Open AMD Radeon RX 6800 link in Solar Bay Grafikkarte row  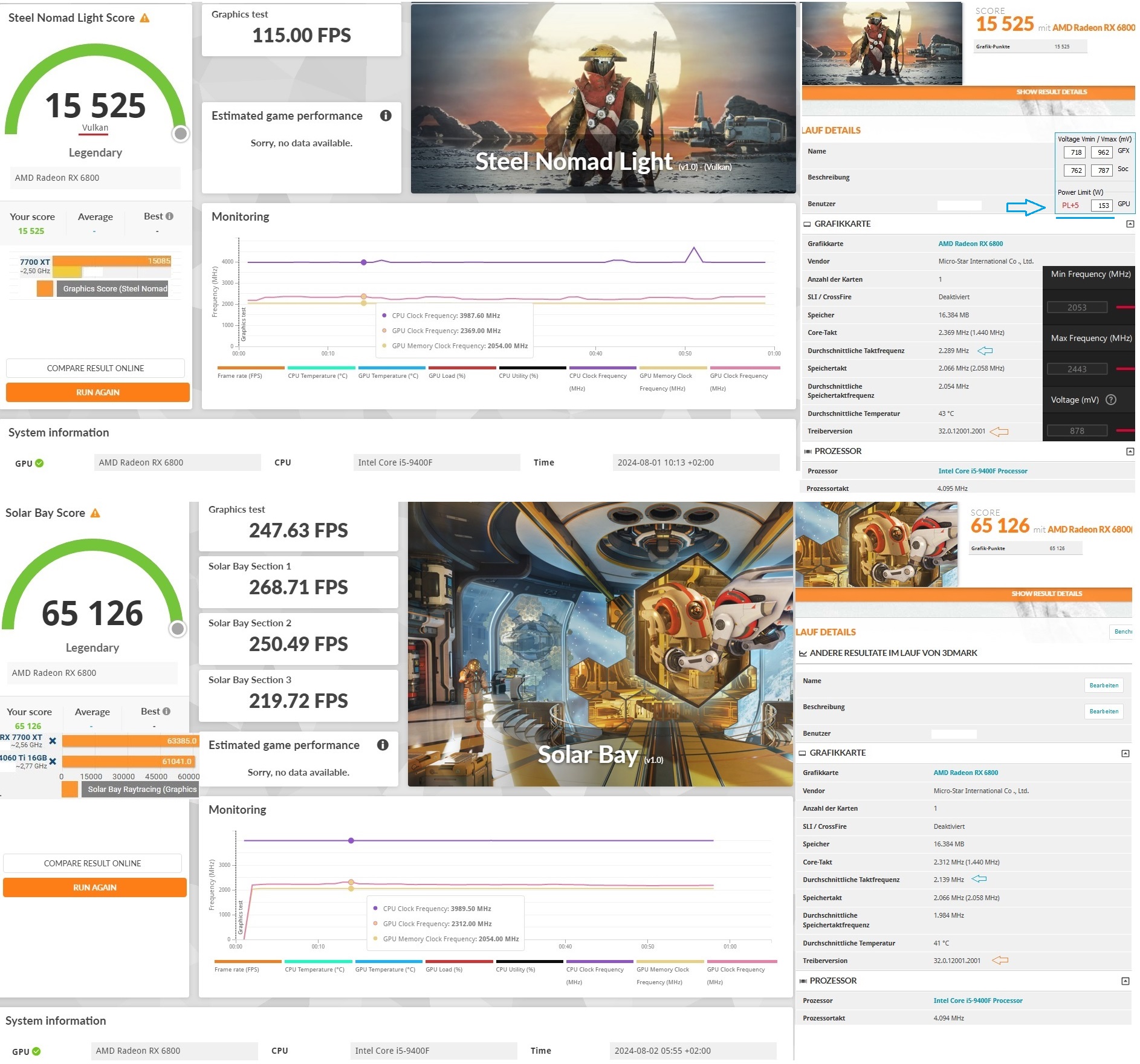pos(965,773)
